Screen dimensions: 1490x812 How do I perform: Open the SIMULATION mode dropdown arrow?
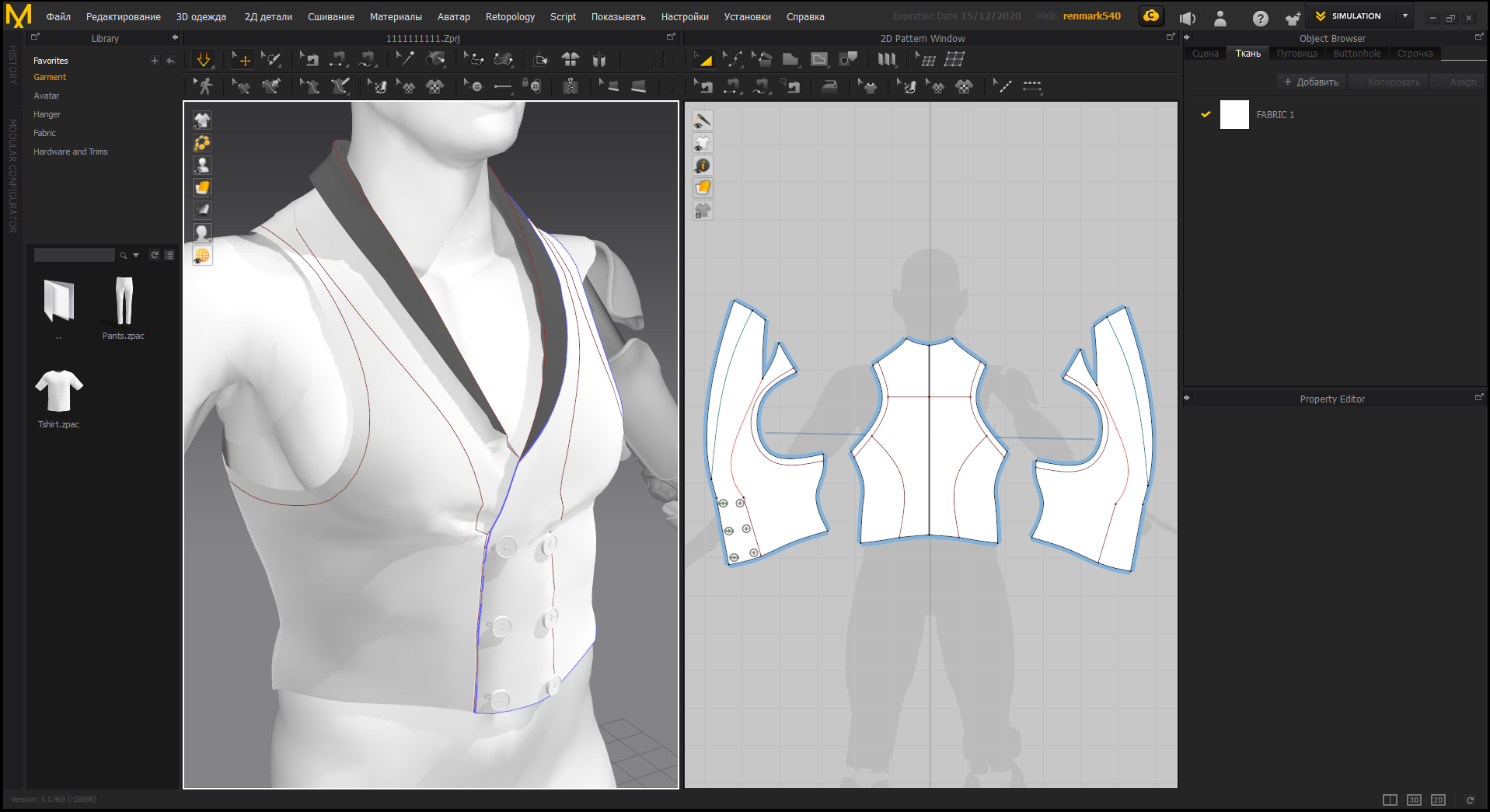click(x=1405, y=16)
